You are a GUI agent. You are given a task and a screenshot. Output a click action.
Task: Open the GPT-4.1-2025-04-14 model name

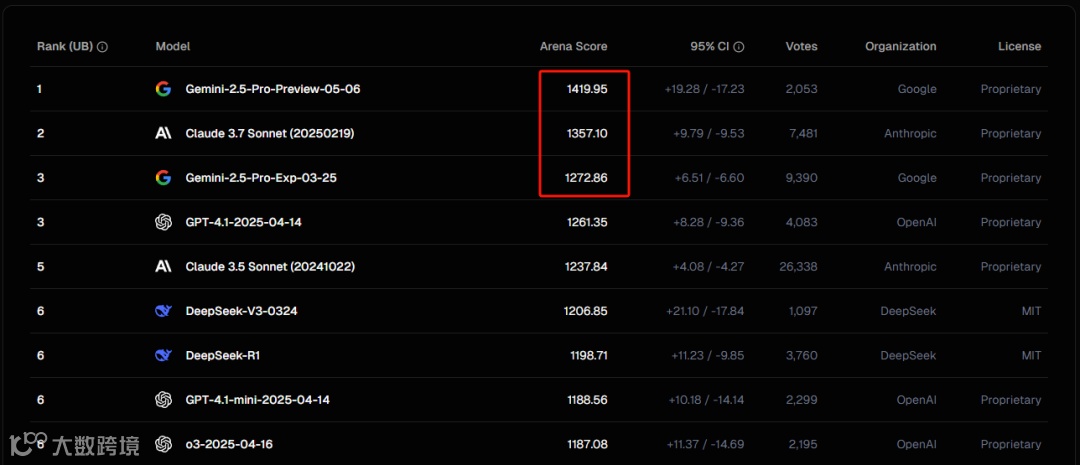(243, 223)
